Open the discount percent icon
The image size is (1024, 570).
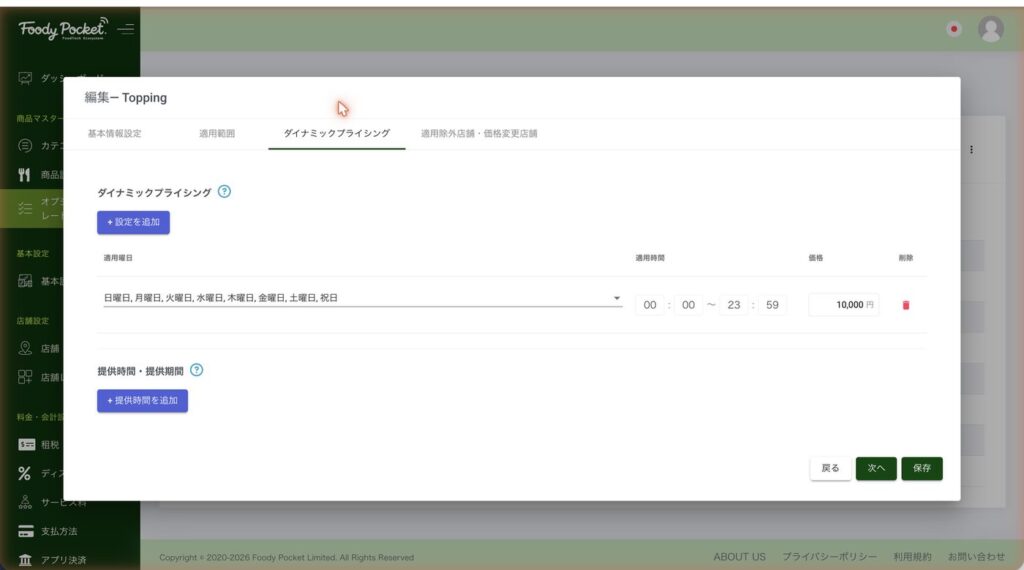tap(24, 473)
